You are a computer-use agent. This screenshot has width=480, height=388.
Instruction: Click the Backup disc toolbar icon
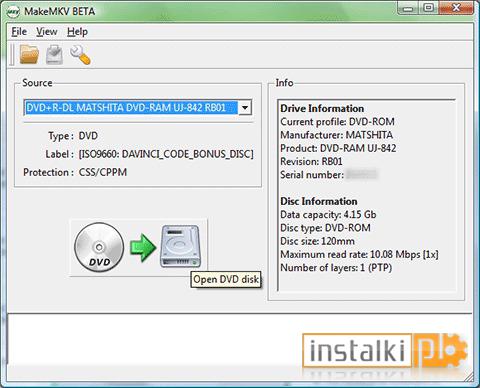pyautogui.click(x=54, y=54)
